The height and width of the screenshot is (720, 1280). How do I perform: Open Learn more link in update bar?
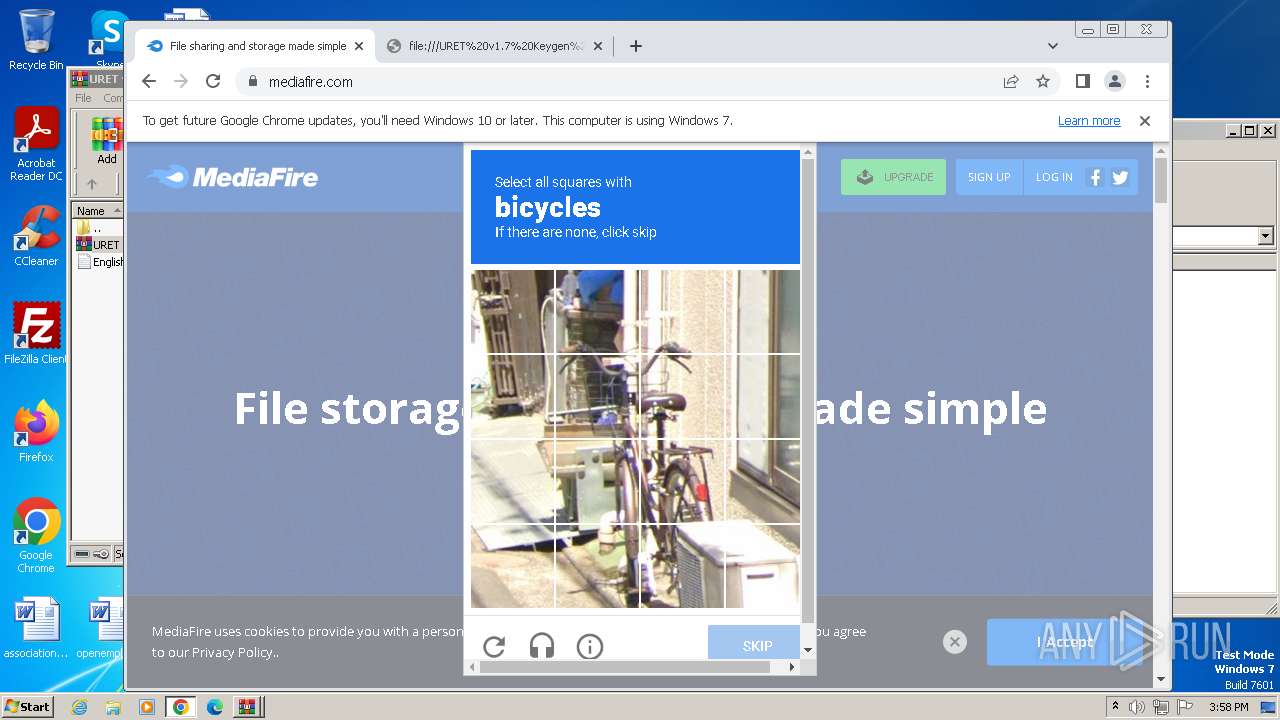pyautogui.click(x=1089, y=121)
